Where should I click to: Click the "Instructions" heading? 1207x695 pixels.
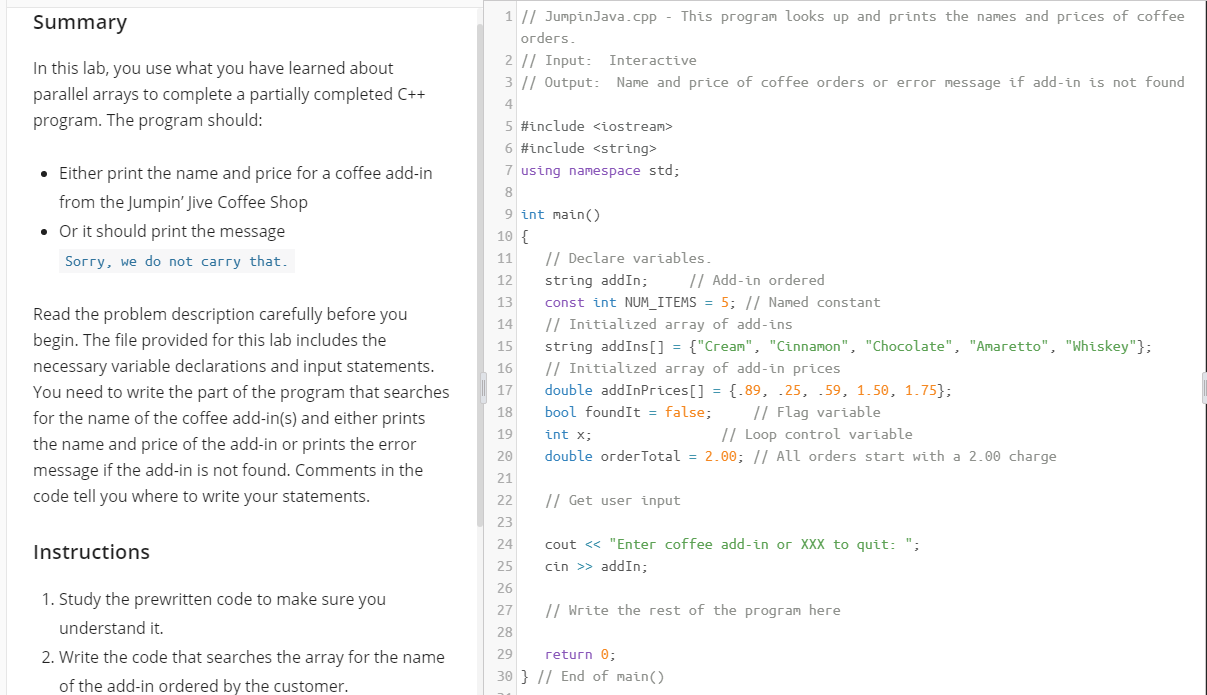pyautogui.click(x=91, y=552)
